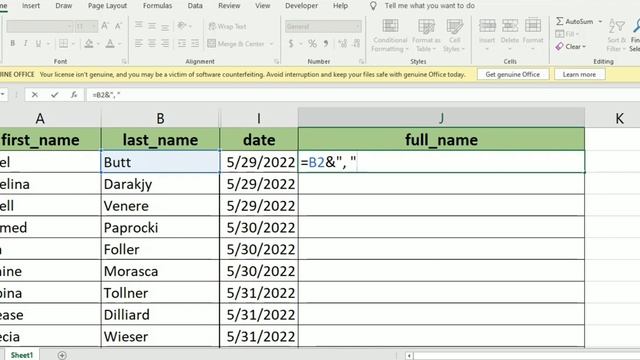Expand AutoSum dropdown arrow

pyautogui.click(x=600, y=21)
